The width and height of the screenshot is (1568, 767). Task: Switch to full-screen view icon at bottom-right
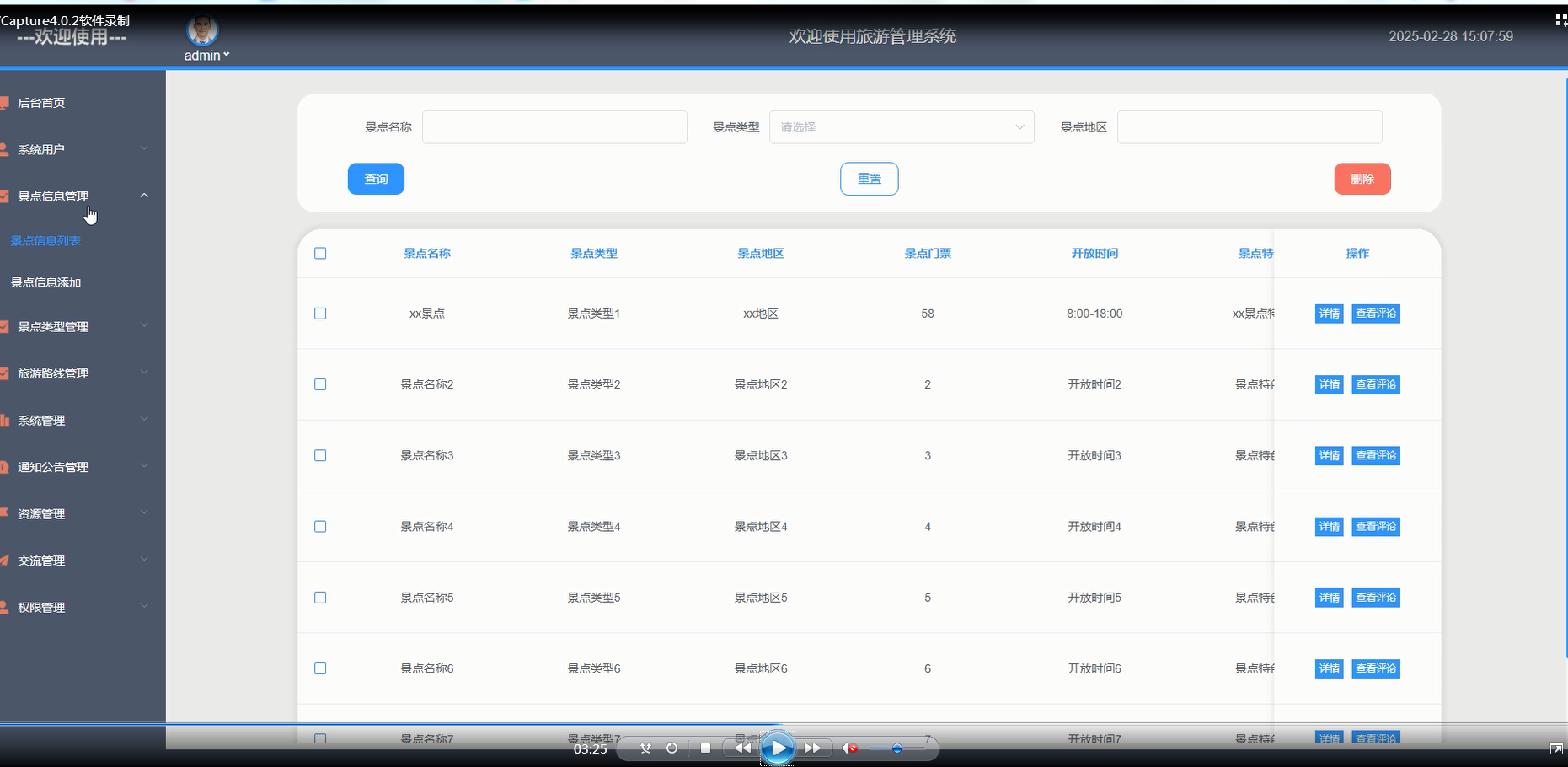point(1555,748)
